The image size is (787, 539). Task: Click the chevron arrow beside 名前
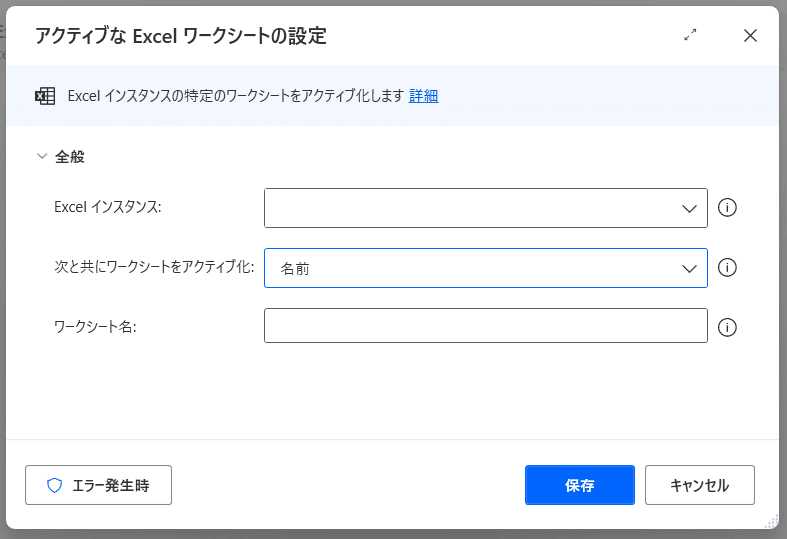pos(689,268)
